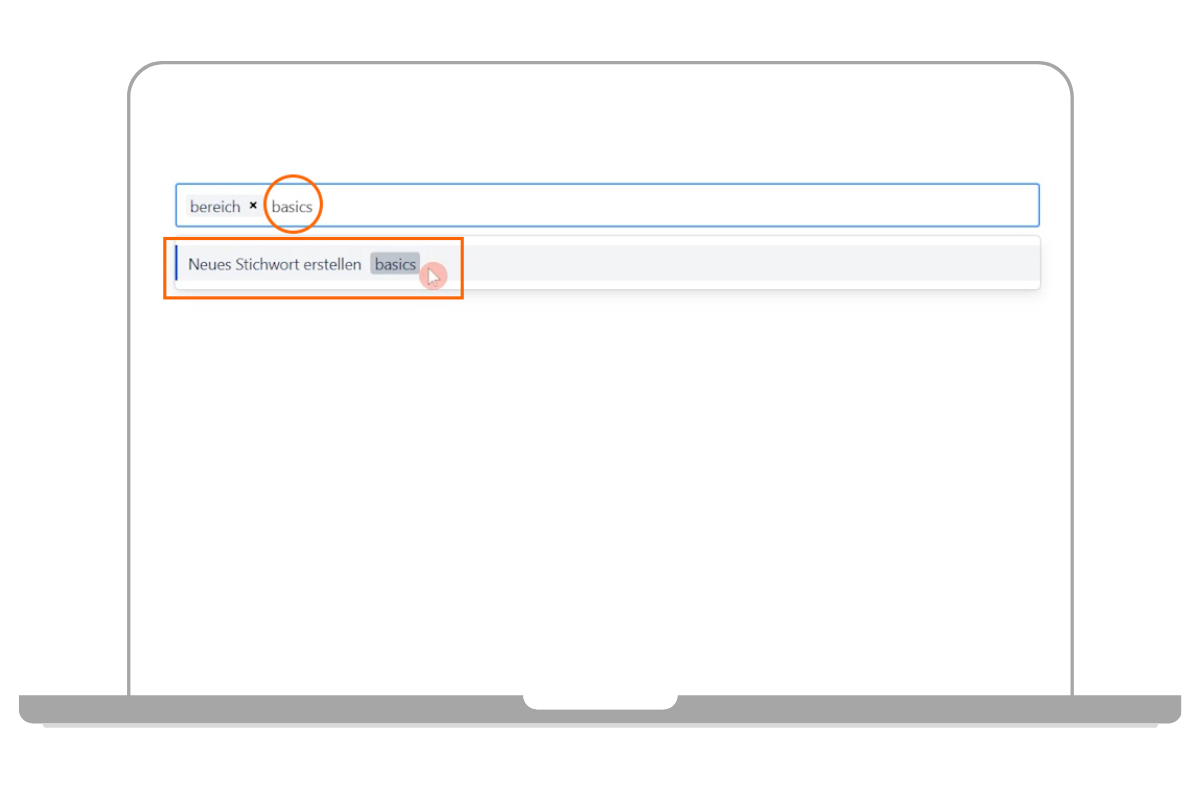
Task: Click the "bereich" tag label
Action: point(215,206)
